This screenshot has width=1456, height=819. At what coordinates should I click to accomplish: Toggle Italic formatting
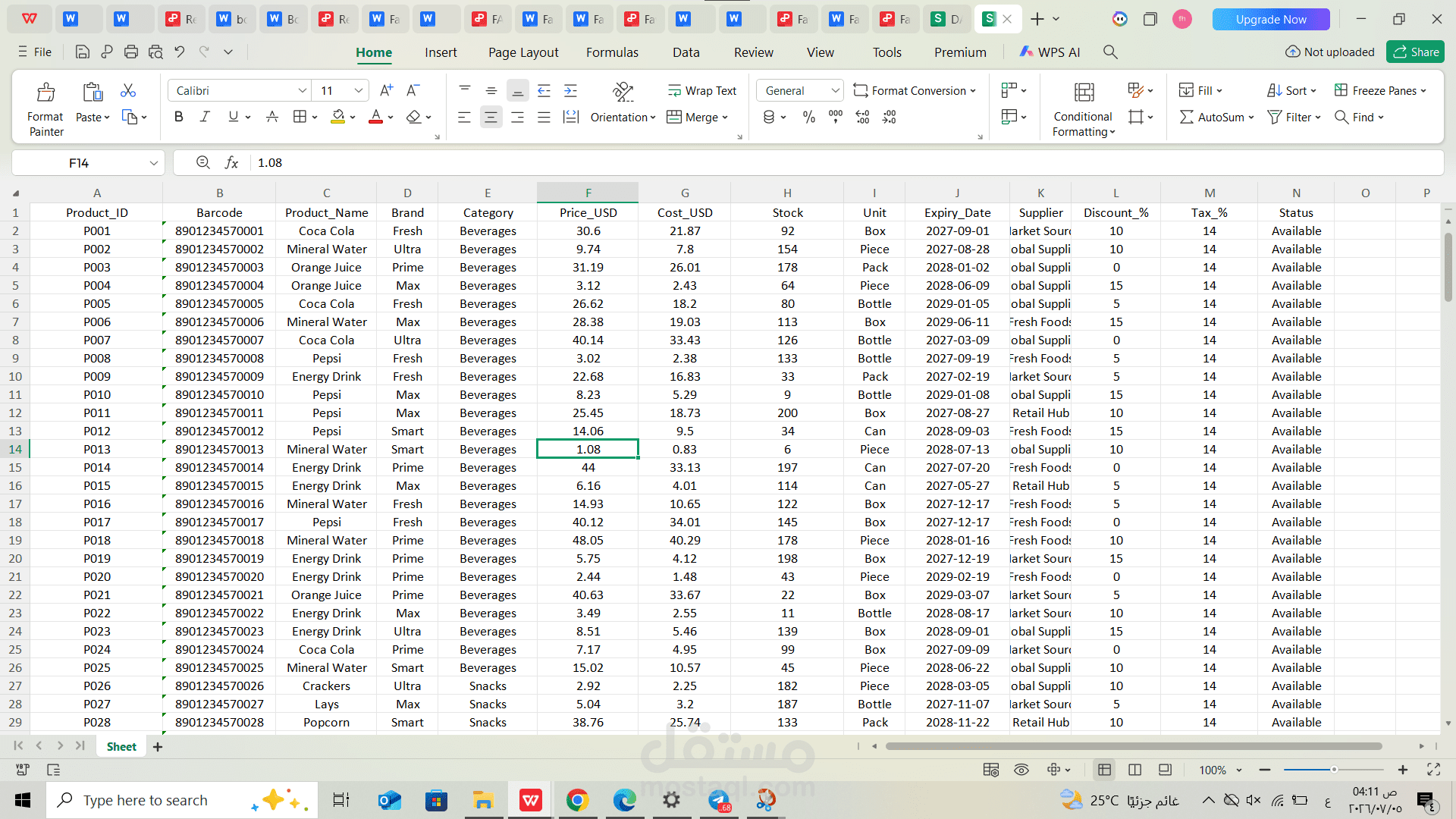click(205, 117)
